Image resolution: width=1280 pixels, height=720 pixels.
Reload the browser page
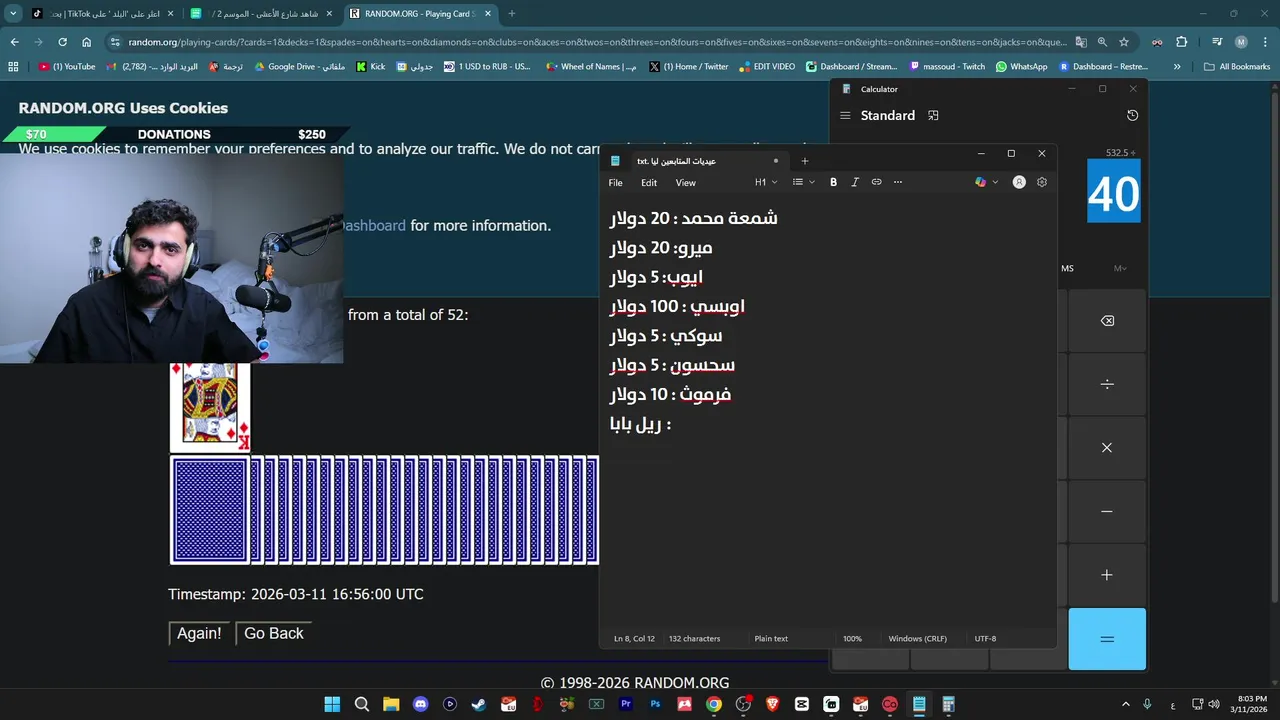[x=62, y=42]
